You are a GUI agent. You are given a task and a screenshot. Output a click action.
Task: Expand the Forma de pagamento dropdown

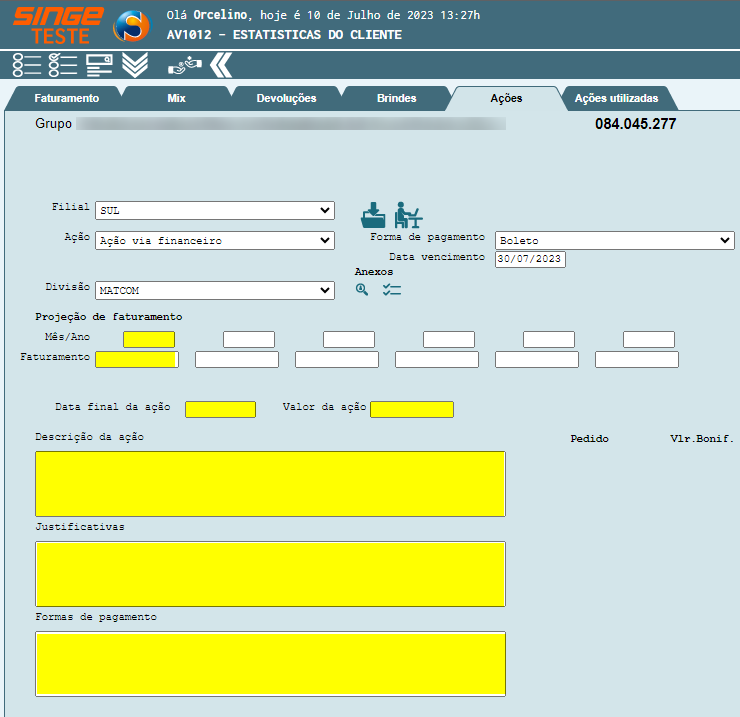click(x=614, y=241)
